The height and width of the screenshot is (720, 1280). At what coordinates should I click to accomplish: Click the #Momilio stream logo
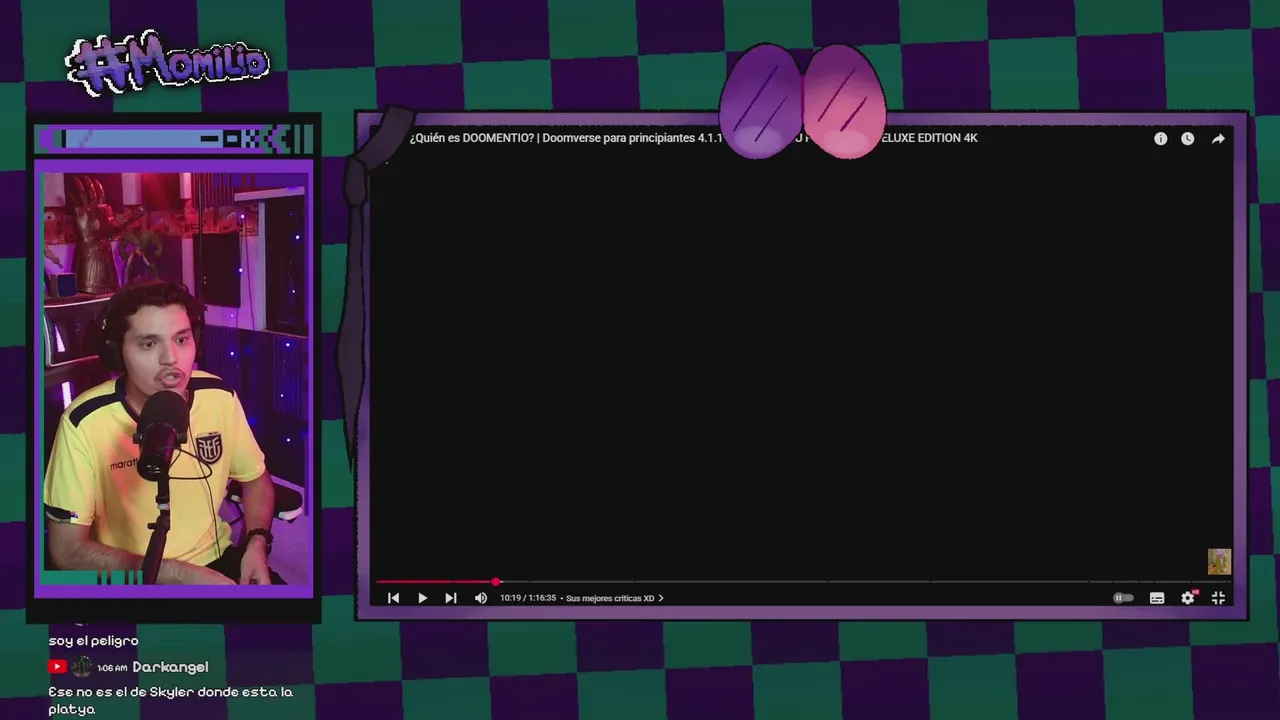tap(168, 63)
